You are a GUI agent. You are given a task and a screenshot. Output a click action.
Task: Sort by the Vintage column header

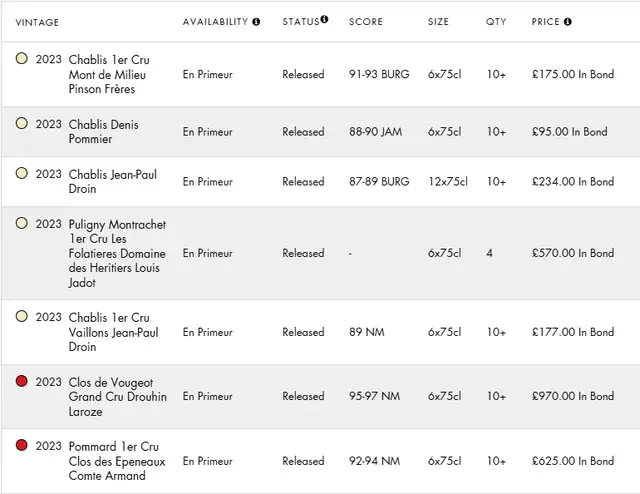pyautogui.click(x=37, y=22)
